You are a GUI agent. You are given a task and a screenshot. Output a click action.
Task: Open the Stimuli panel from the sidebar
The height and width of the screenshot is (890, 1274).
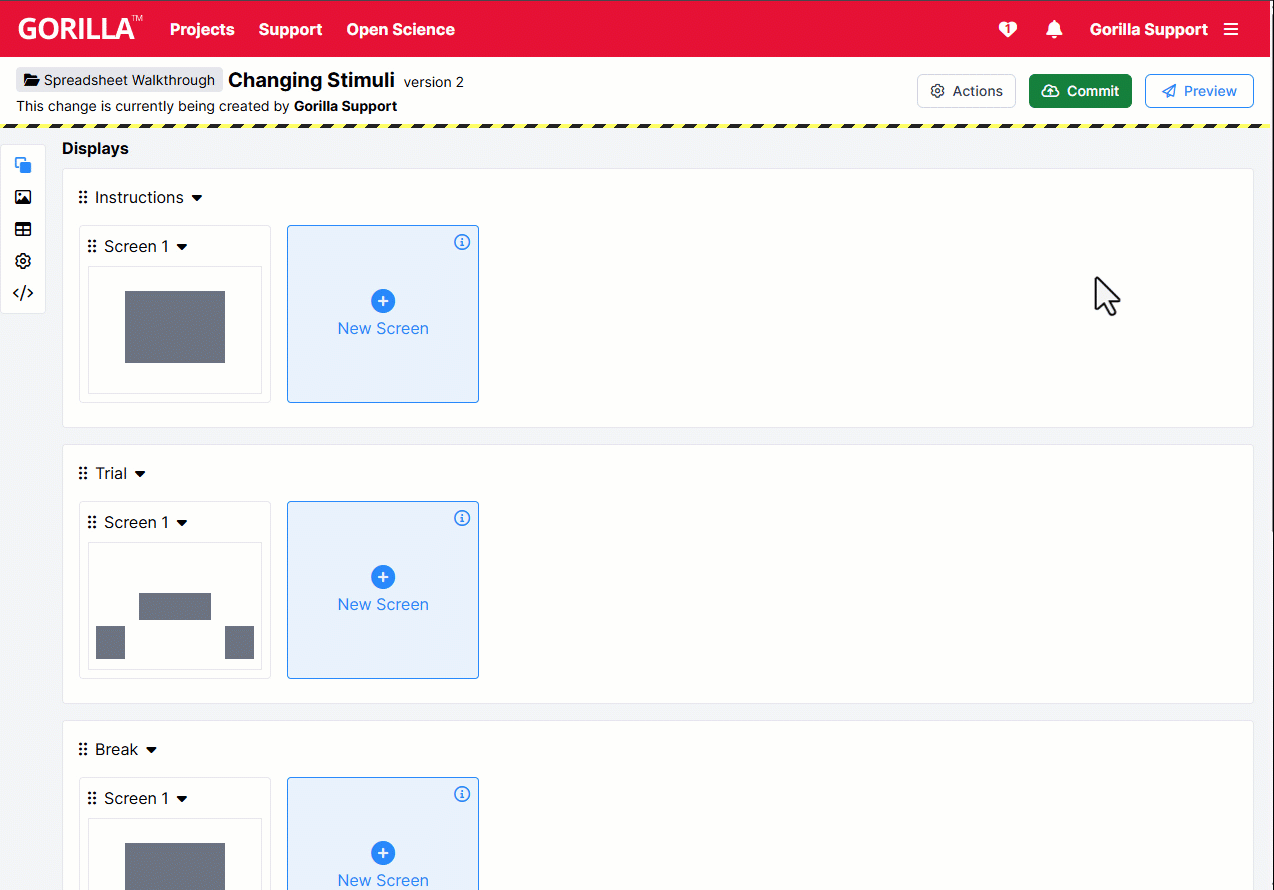pyautogui.click(x=22, y=197)
